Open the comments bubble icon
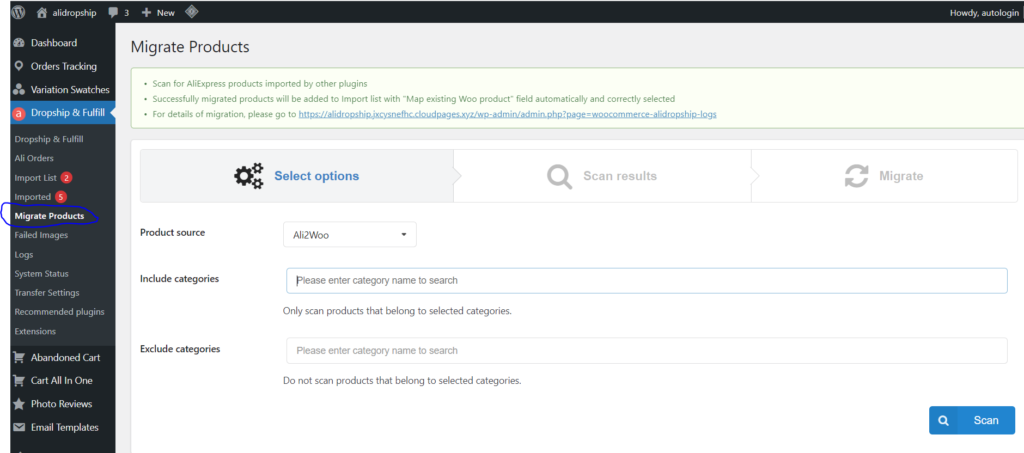The image size is (1024, 453). pos(114,12)
